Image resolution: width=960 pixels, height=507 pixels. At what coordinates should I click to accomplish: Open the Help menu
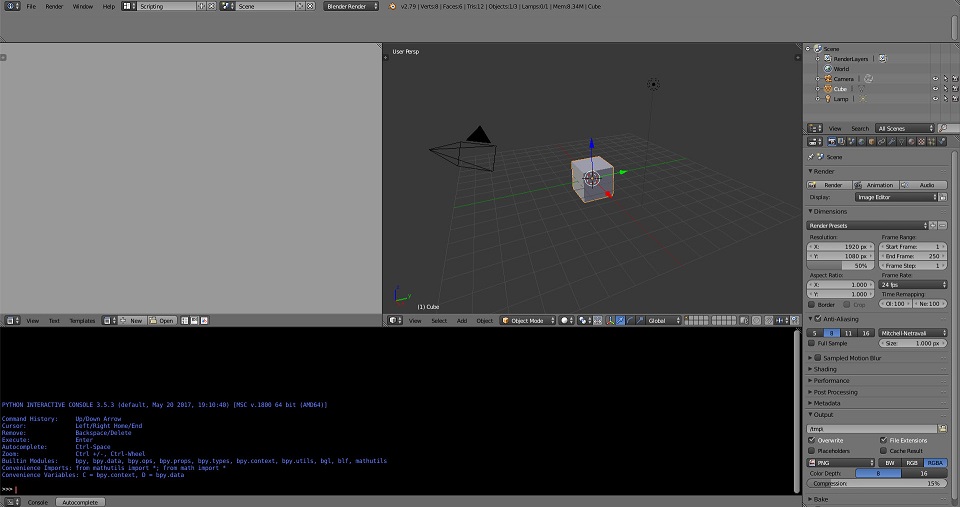coord(108,6)
